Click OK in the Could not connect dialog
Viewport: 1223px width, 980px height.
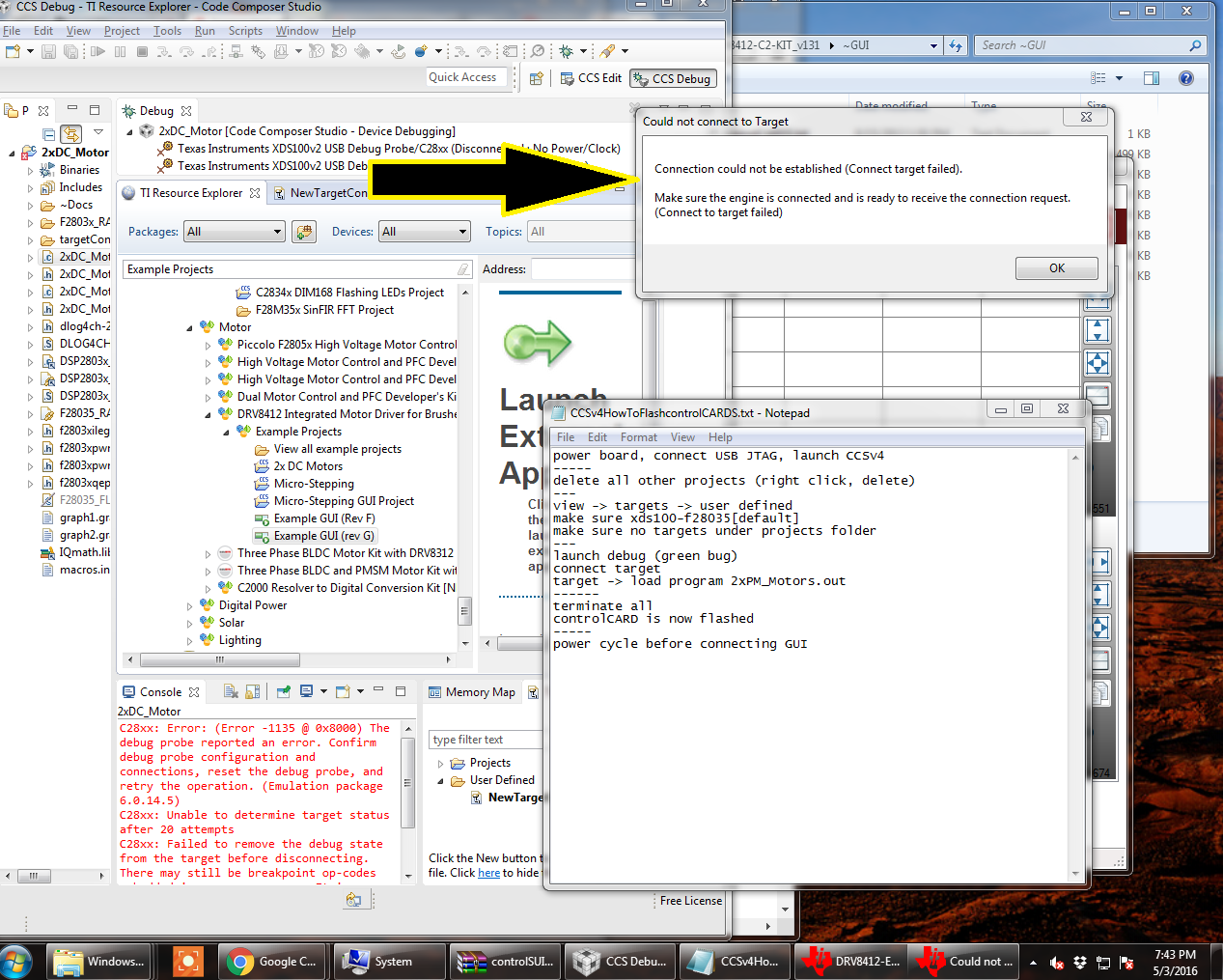click(x=1057, y=268)
